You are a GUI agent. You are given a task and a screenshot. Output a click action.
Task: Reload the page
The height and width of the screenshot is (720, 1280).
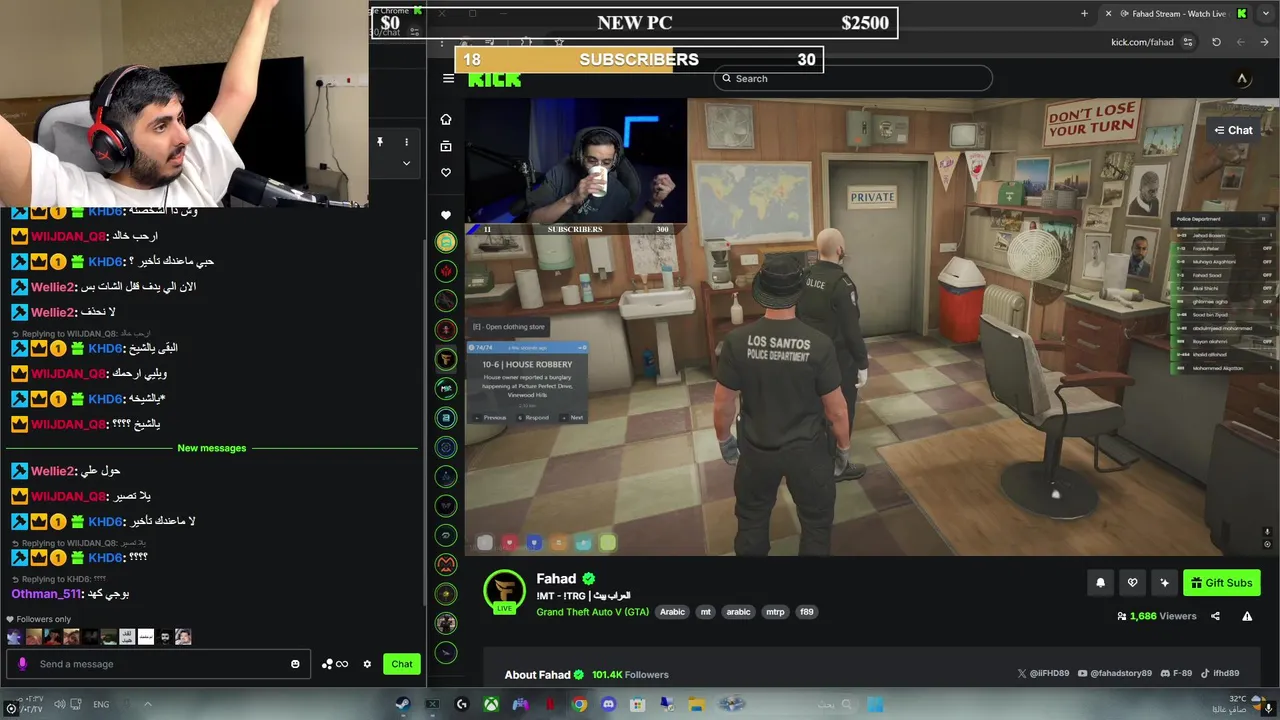(1216, 42)
